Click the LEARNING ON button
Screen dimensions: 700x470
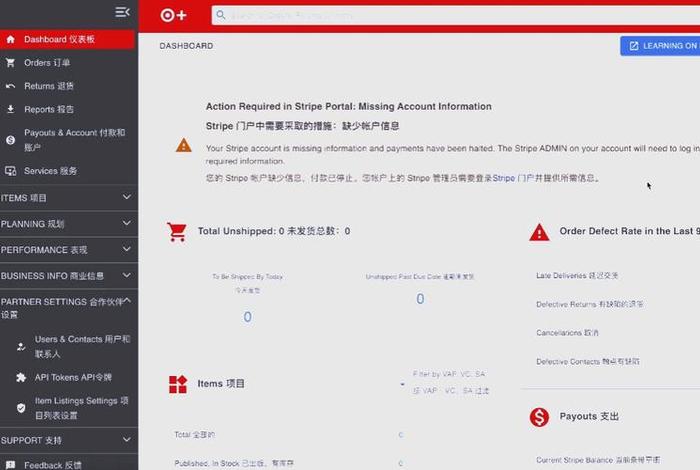tap(660, 46)
